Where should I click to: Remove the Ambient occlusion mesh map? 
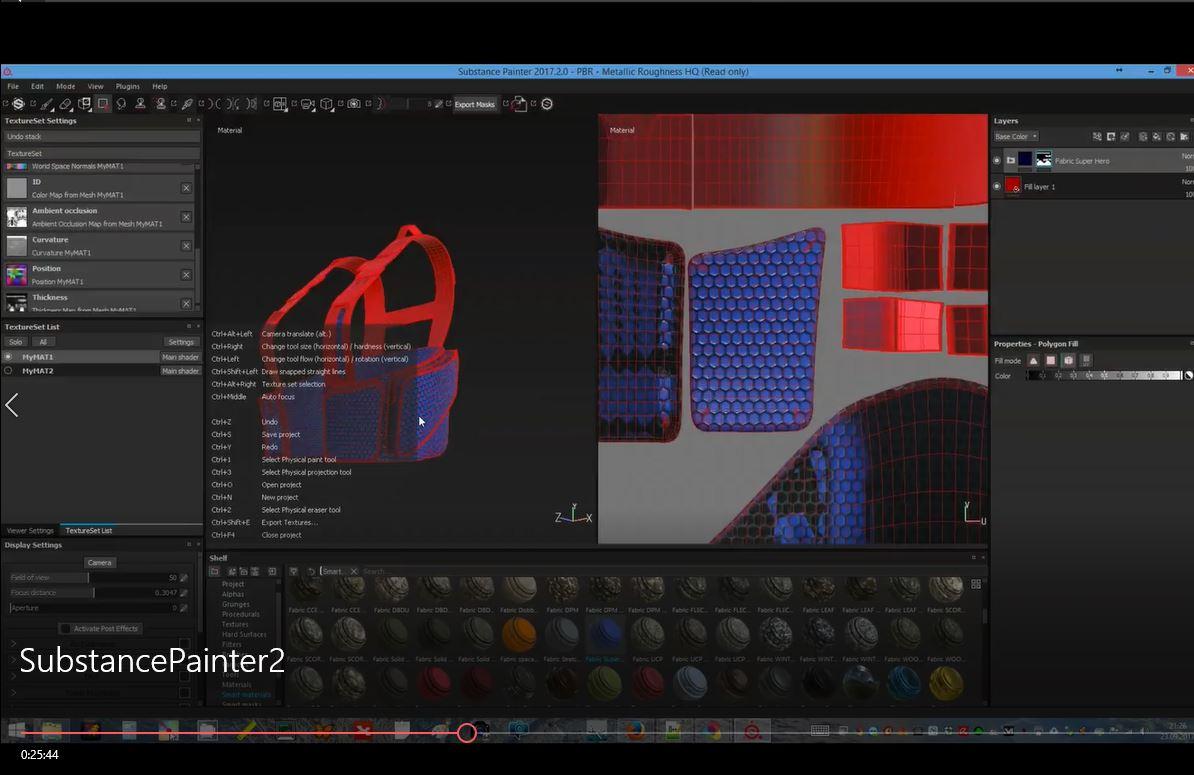pyautogui.click(x=186, y=217)
